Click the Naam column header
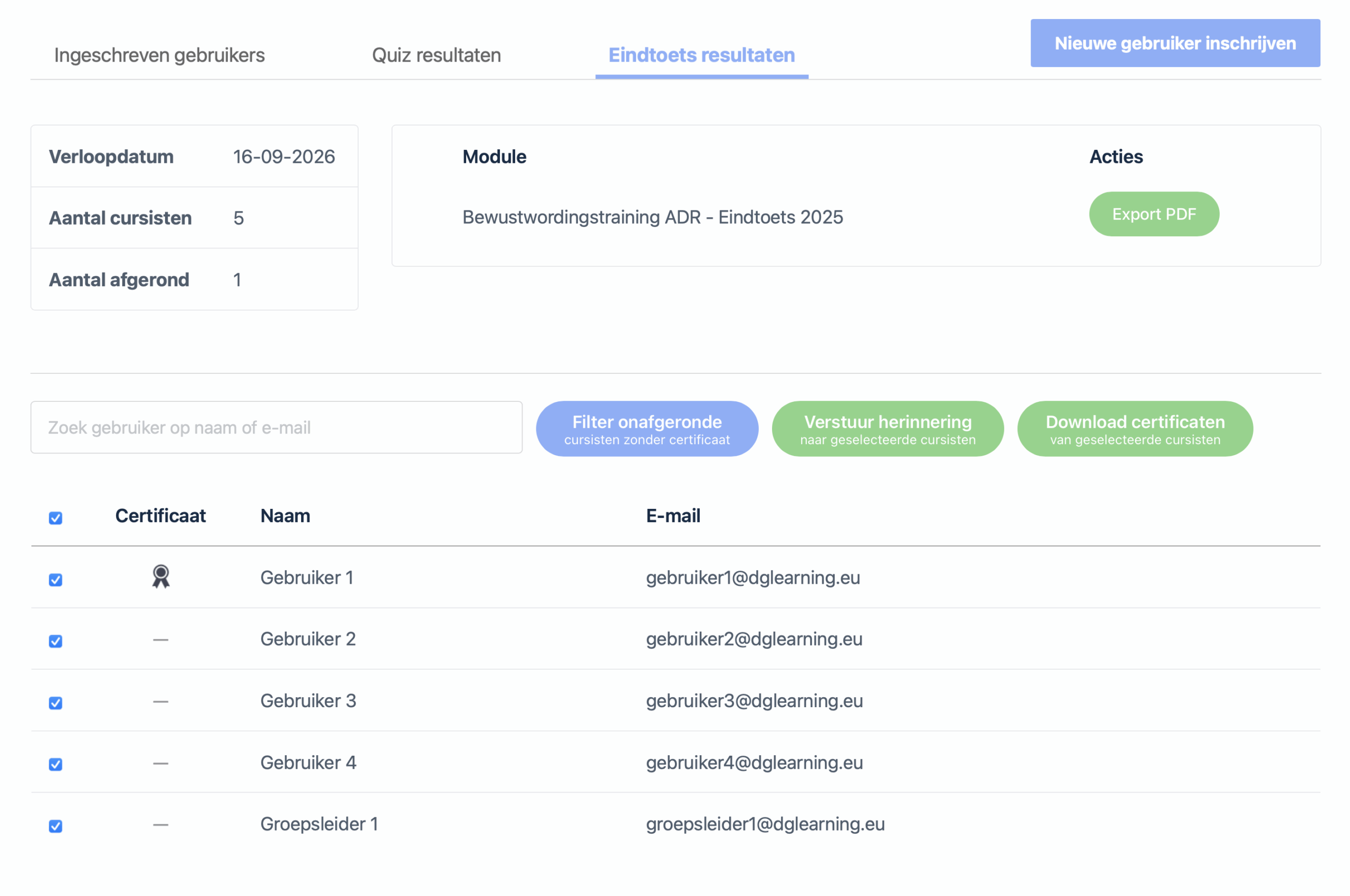 [x=285, y=515]
